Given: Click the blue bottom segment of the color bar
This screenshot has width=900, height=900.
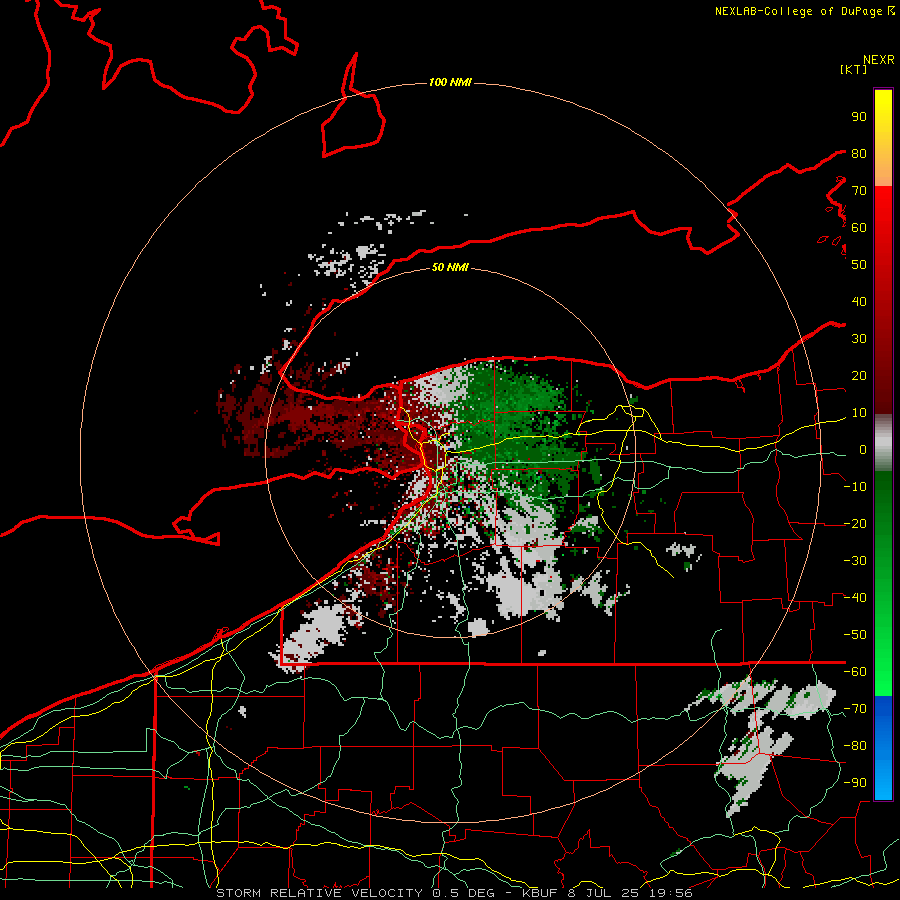Looking at the screenshot, I should 883,748.
